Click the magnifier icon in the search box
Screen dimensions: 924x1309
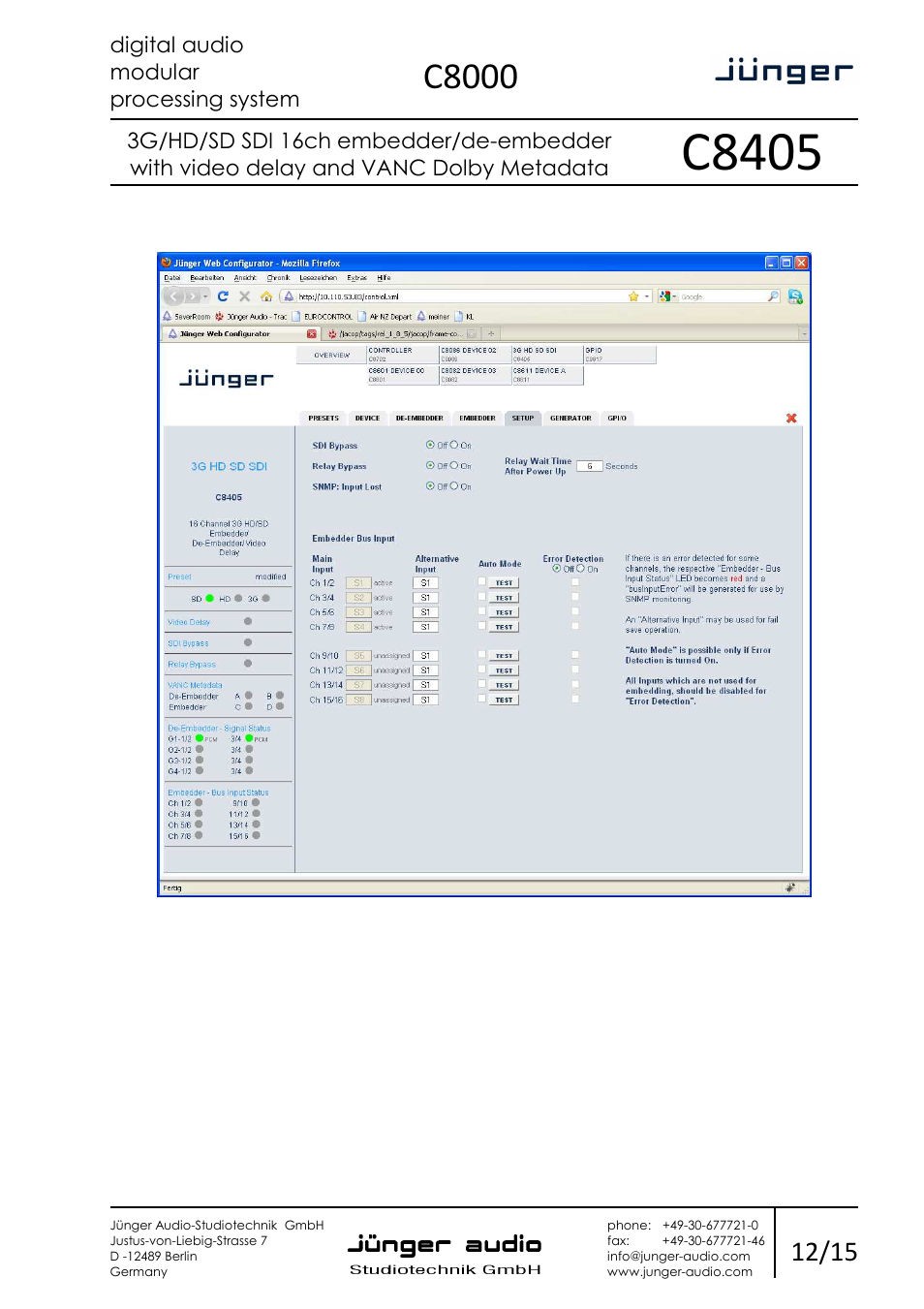[x=773, y=296]
